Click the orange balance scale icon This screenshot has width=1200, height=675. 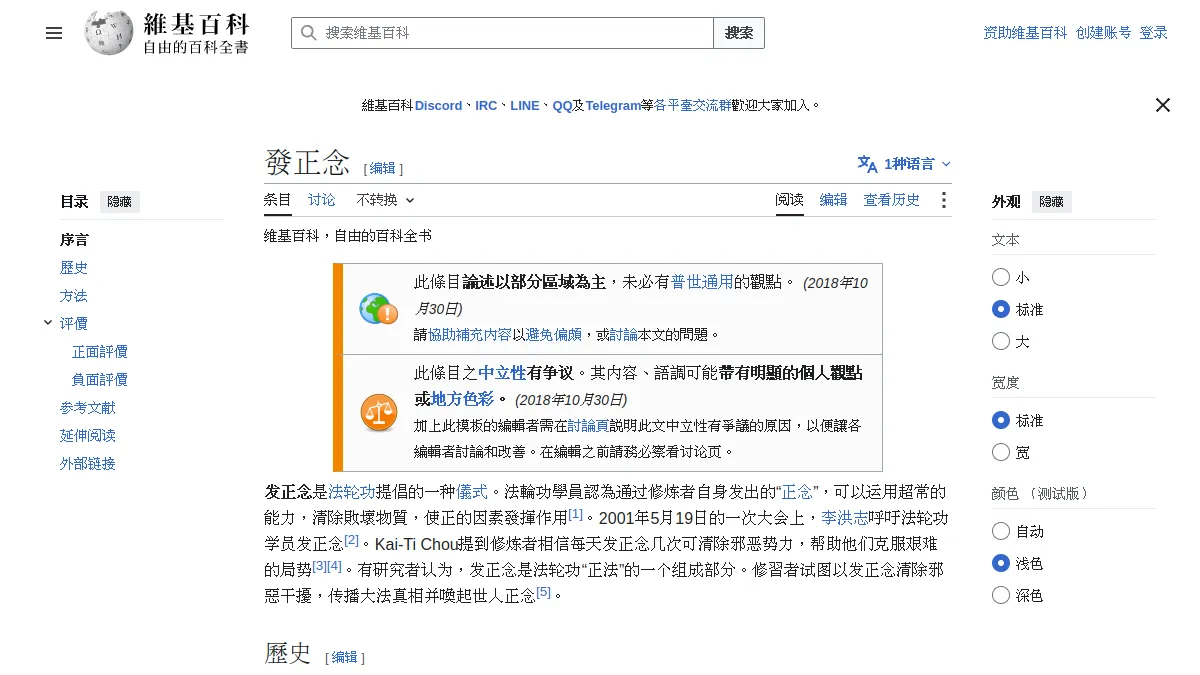point(378,412)
